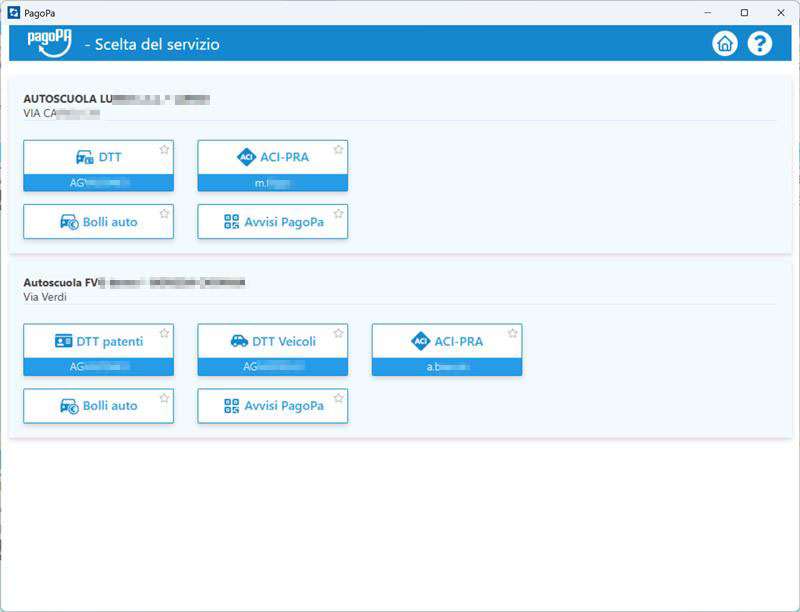This screenshot has height=612, width=800.
Task: Star the DTT Veicoli service
Action: [x=338, y=334]
